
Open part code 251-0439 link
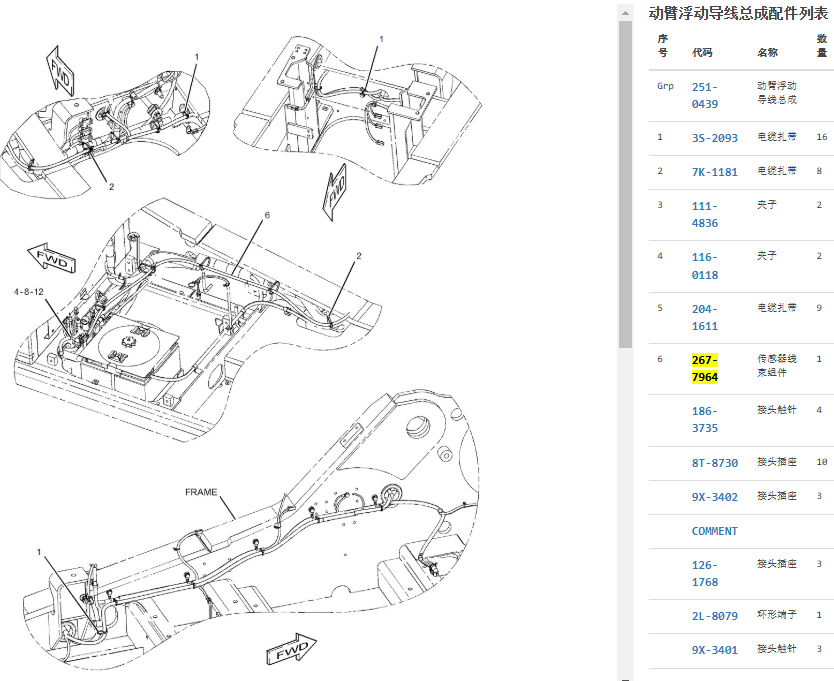(705, 95)
